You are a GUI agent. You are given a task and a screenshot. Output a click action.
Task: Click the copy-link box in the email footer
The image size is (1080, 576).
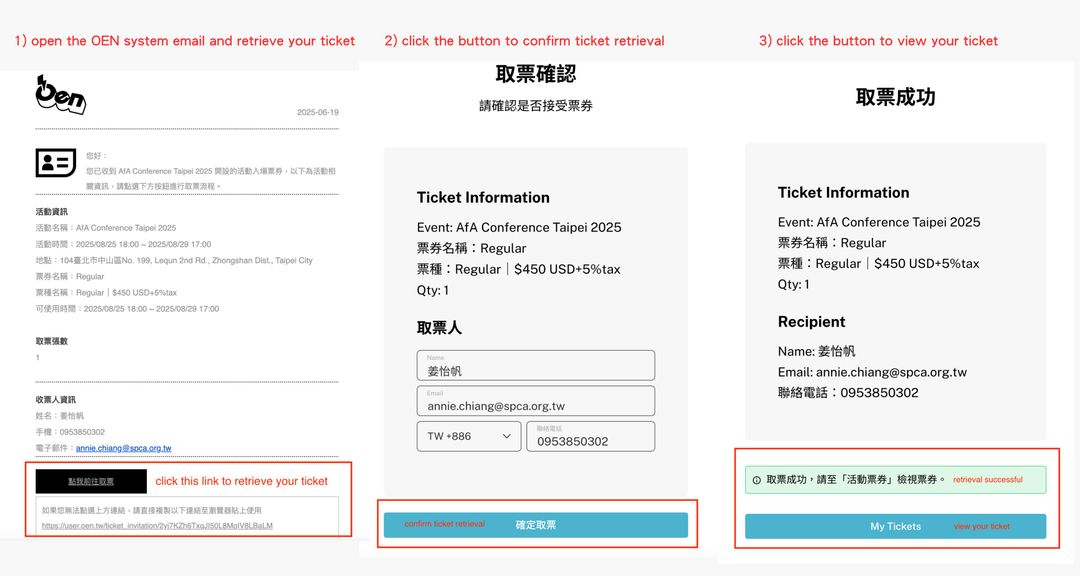tap(188, 515)
